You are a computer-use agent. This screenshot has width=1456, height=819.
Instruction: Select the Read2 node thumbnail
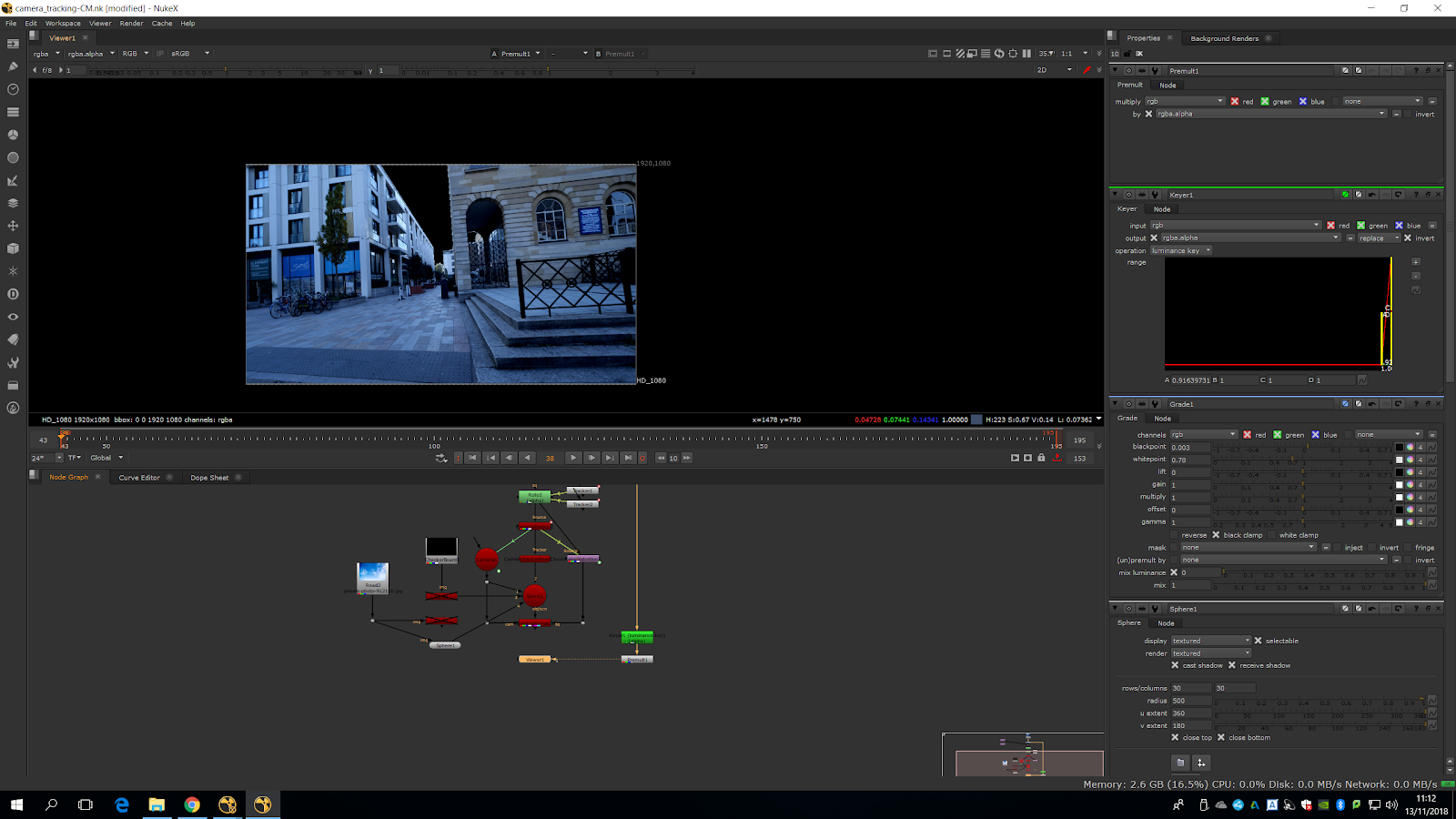click(373, 573)
